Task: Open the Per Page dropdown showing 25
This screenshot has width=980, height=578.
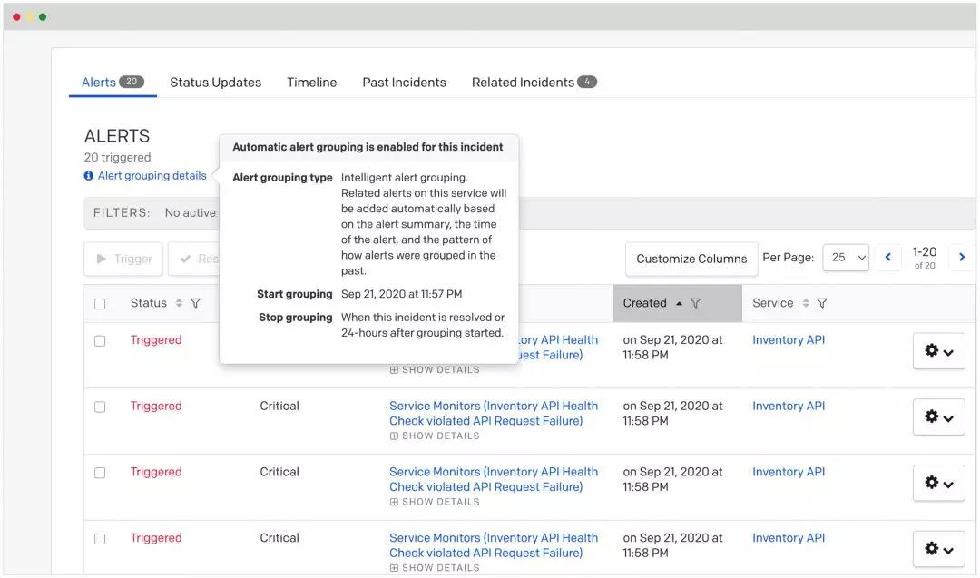Action: tap(846, 258)
